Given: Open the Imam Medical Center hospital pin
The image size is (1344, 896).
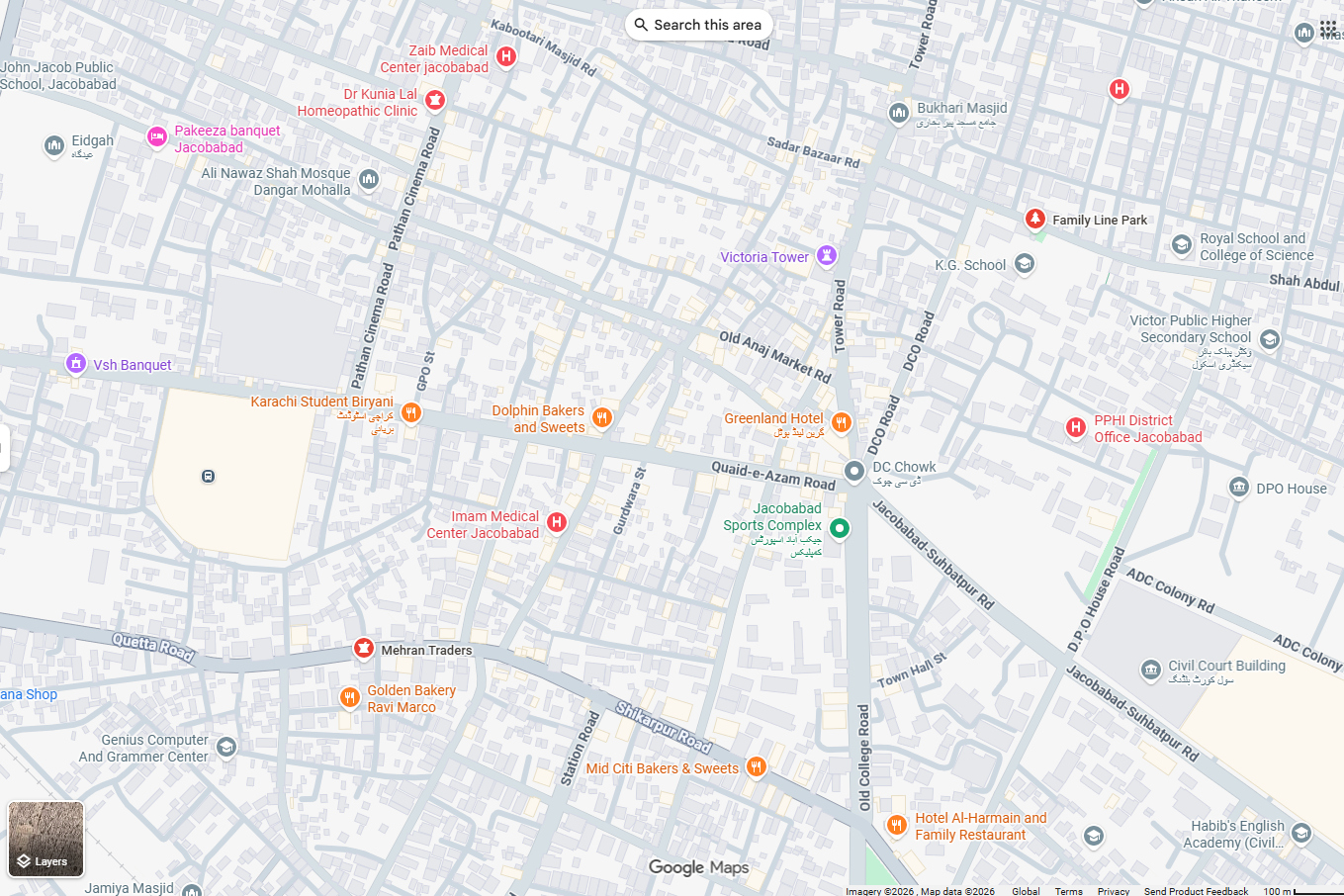Looking at the screenshot, I should (x=557, y=522).
